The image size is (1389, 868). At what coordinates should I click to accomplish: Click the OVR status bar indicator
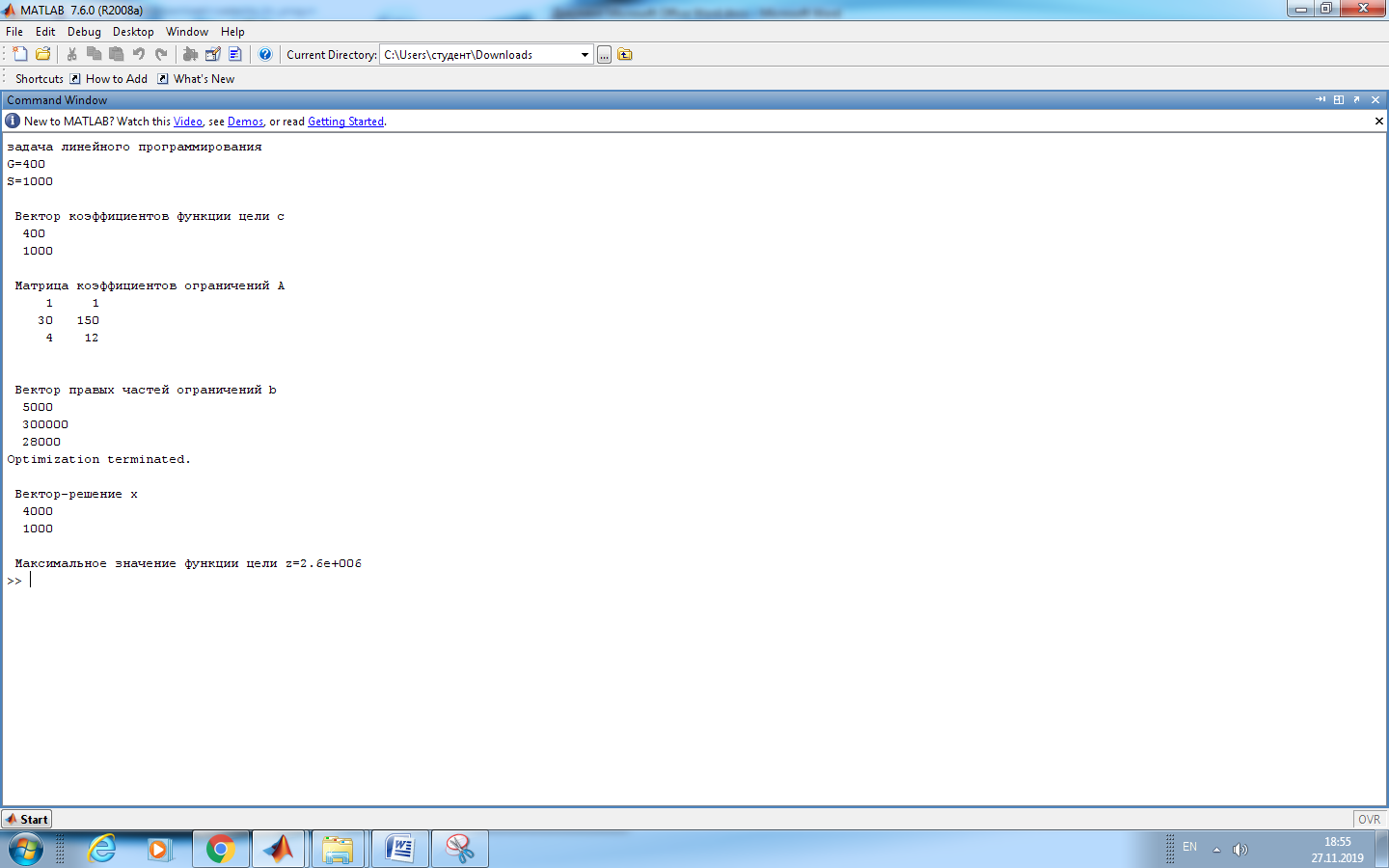click(1369, 819)
